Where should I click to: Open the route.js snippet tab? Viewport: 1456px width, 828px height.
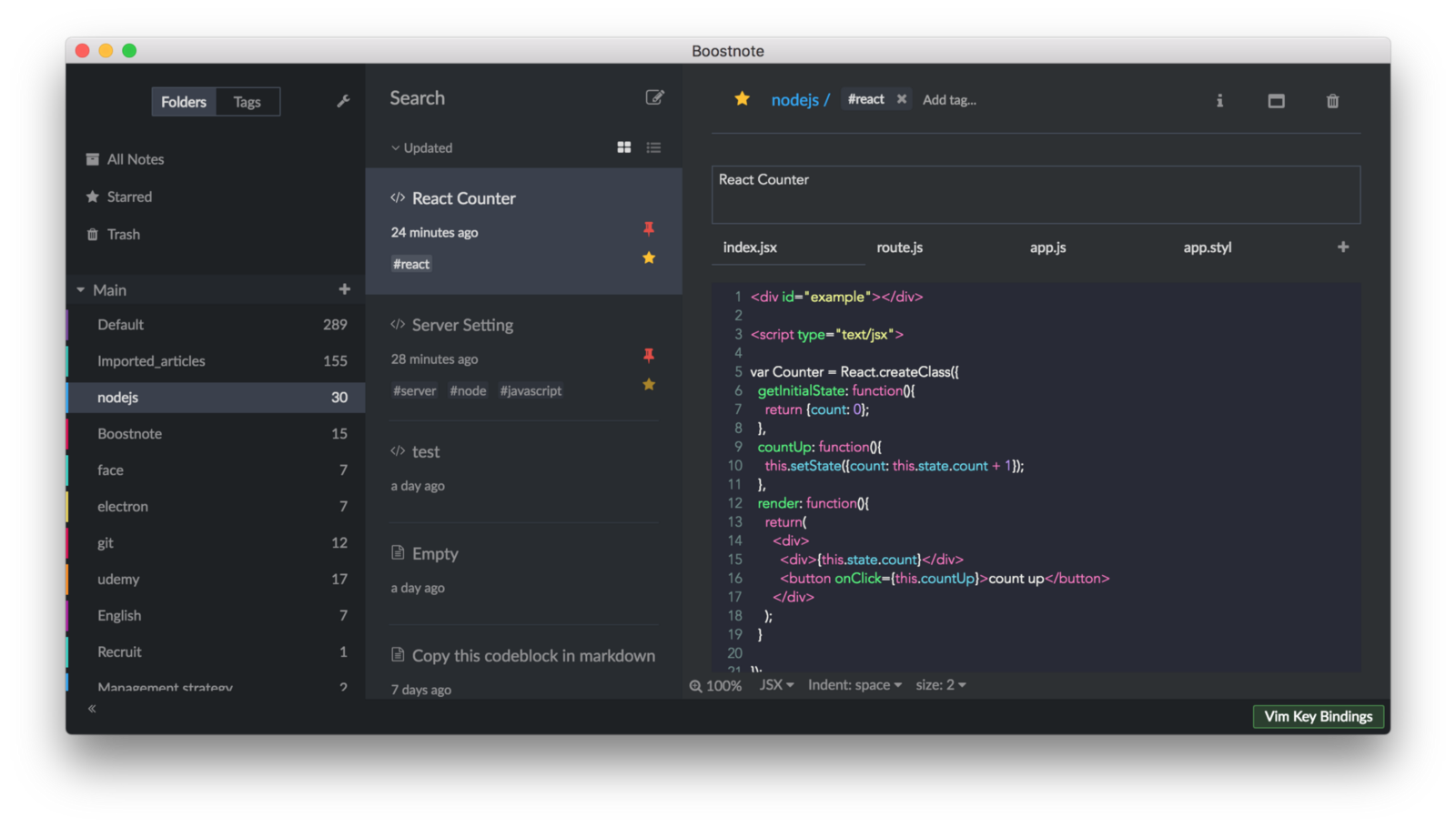899,247
